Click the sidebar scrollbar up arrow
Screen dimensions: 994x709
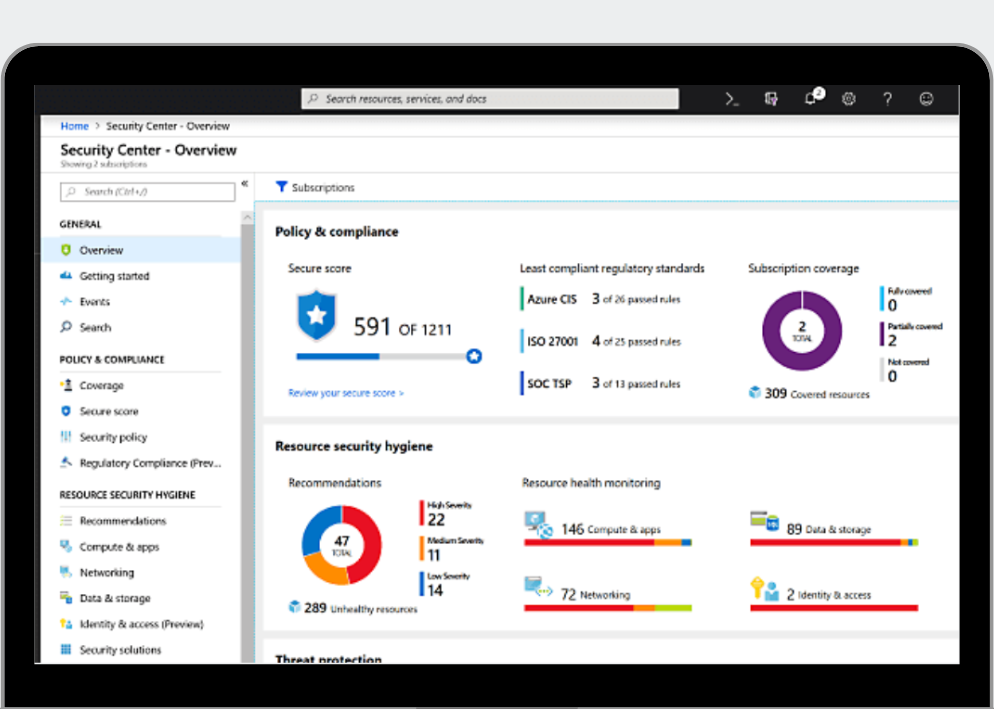point(247,218)
